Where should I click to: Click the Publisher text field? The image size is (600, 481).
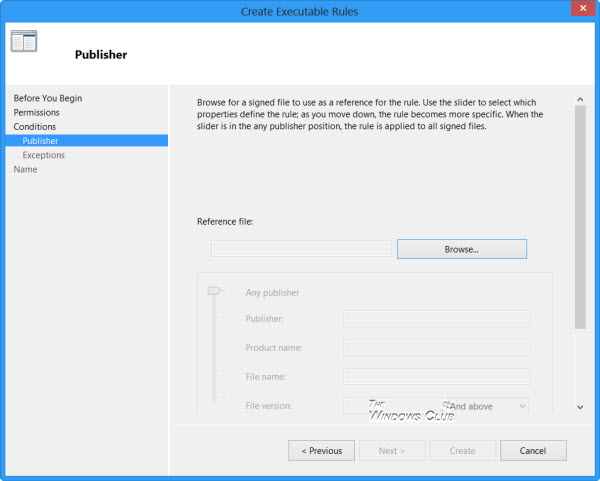(436, 318)
